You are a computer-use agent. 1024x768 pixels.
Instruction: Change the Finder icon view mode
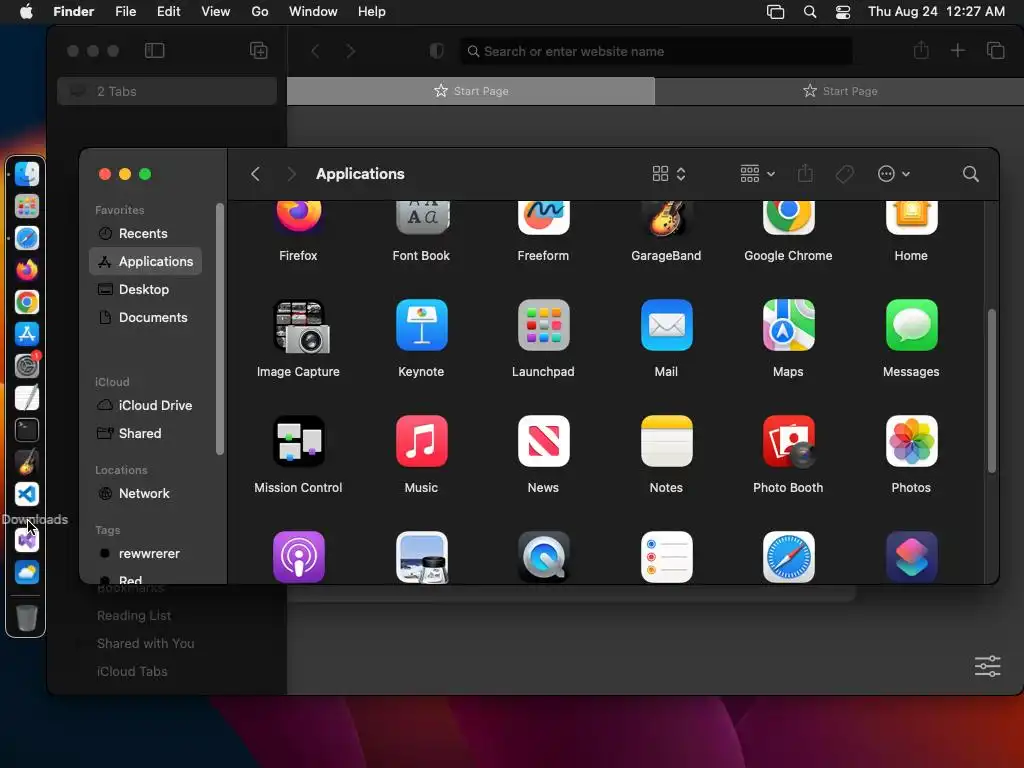pos(669,174)
